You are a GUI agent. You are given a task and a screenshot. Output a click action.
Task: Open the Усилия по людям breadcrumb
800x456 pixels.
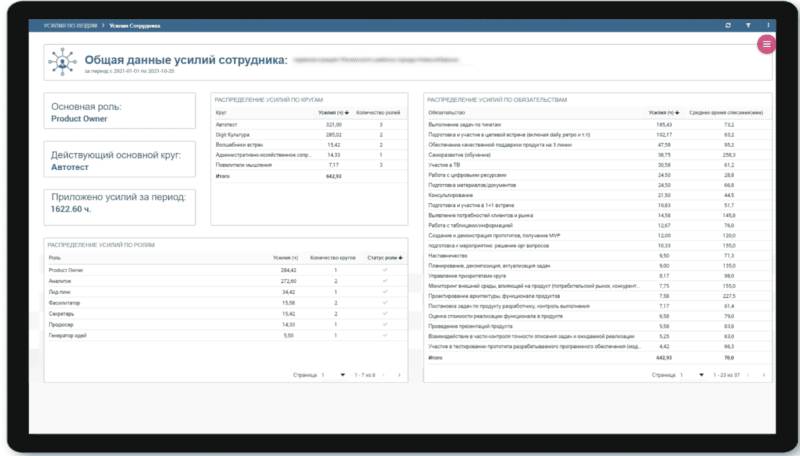point(68,24)
